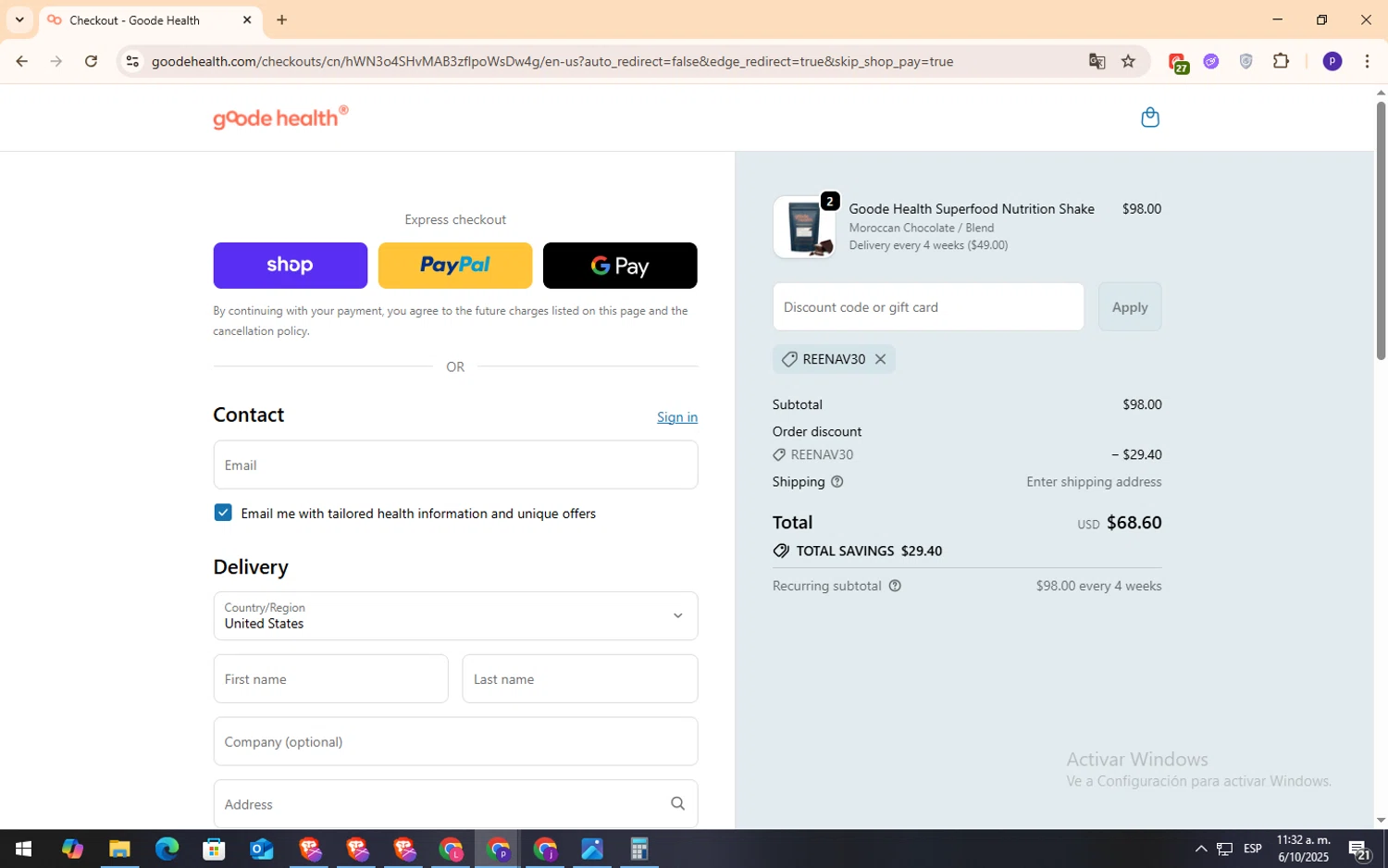Toggle the tailored health emails checkbox
1388x868 pixels.
(223, 513)
